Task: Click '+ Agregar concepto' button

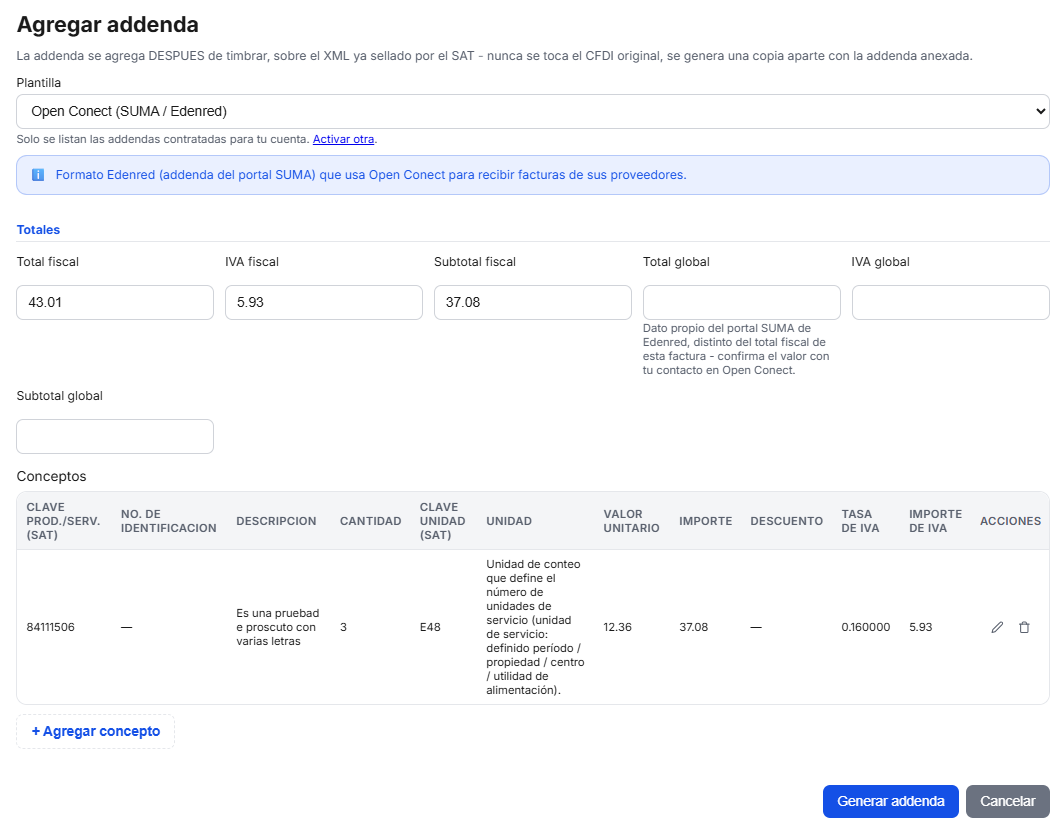Action: click(x=95, y=731)
